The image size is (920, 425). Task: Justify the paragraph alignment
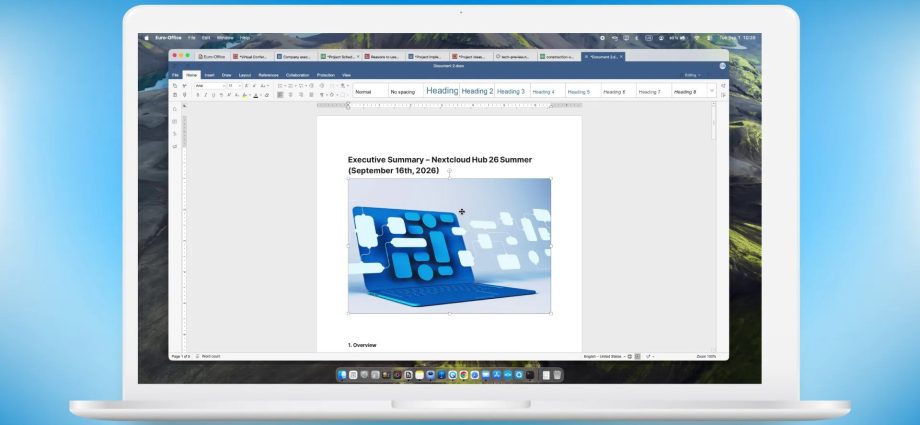[x=312, y=95]
